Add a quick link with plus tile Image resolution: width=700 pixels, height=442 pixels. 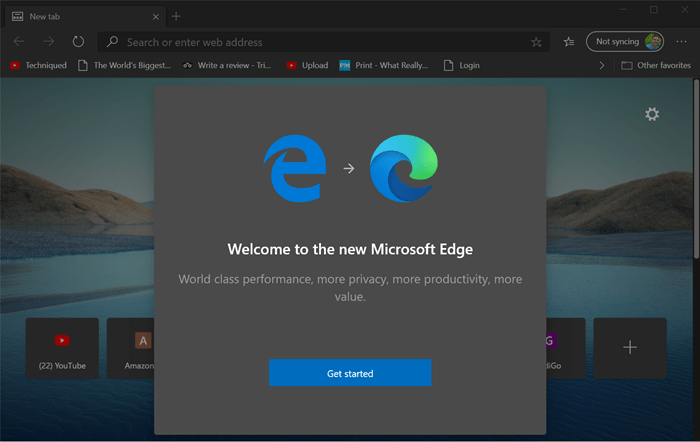point(630,348)
